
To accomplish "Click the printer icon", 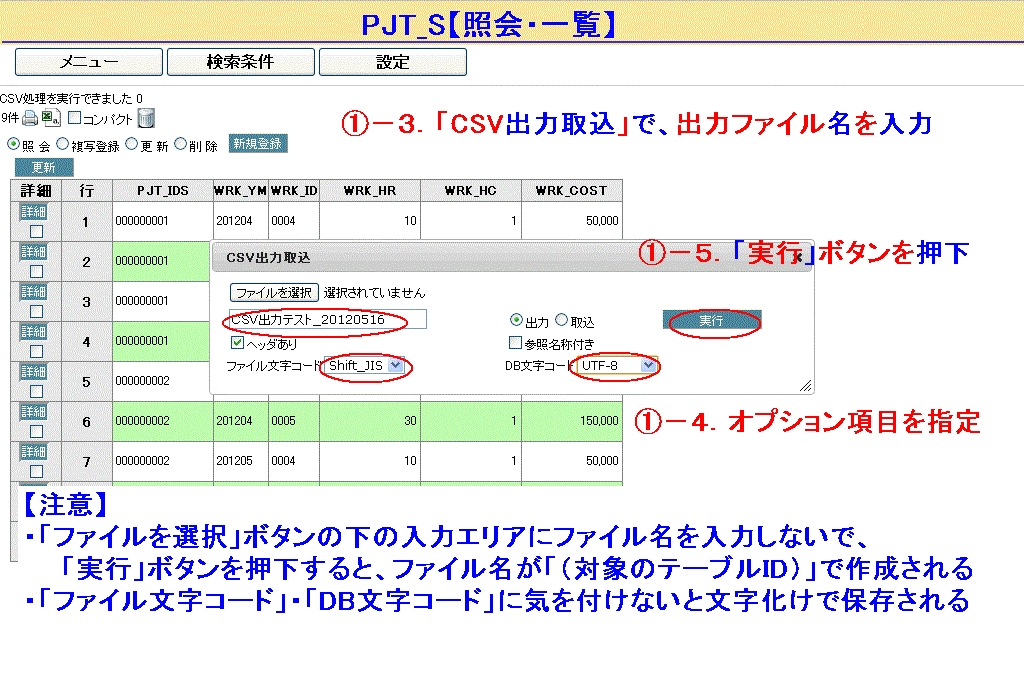I will tap(30, 119).
